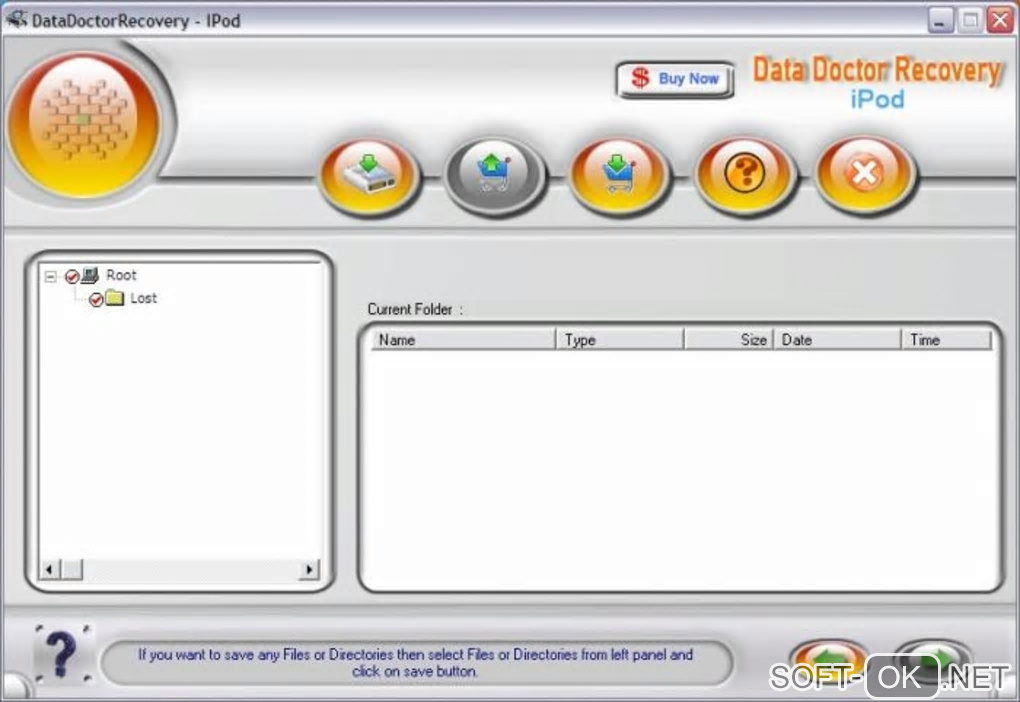Collapse the Root tree node
The width and height of the screenshot is (1020, 702).
[50, 277]
